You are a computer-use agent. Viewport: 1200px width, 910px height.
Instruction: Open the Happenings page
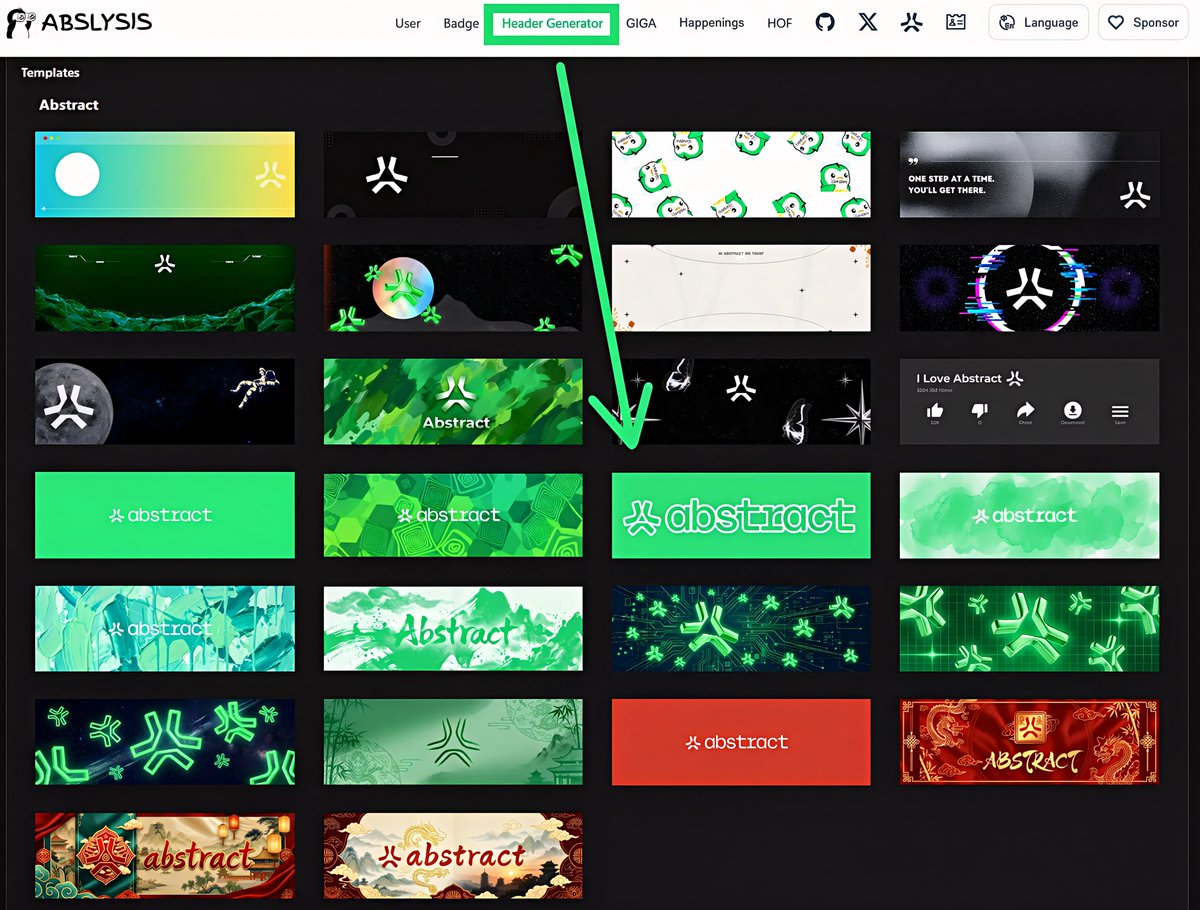tap(712, 23)
